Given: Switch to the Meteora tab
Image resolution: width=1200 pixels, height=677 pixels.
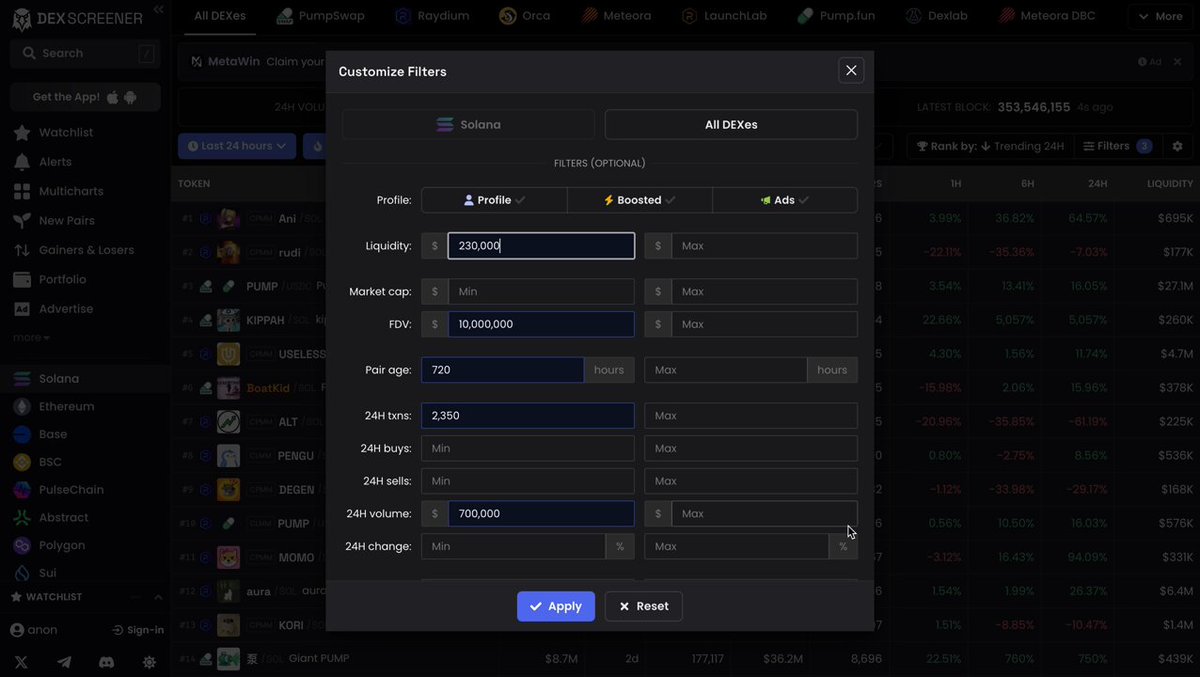Looking at the screenshot, I should [x=616, y=16].
